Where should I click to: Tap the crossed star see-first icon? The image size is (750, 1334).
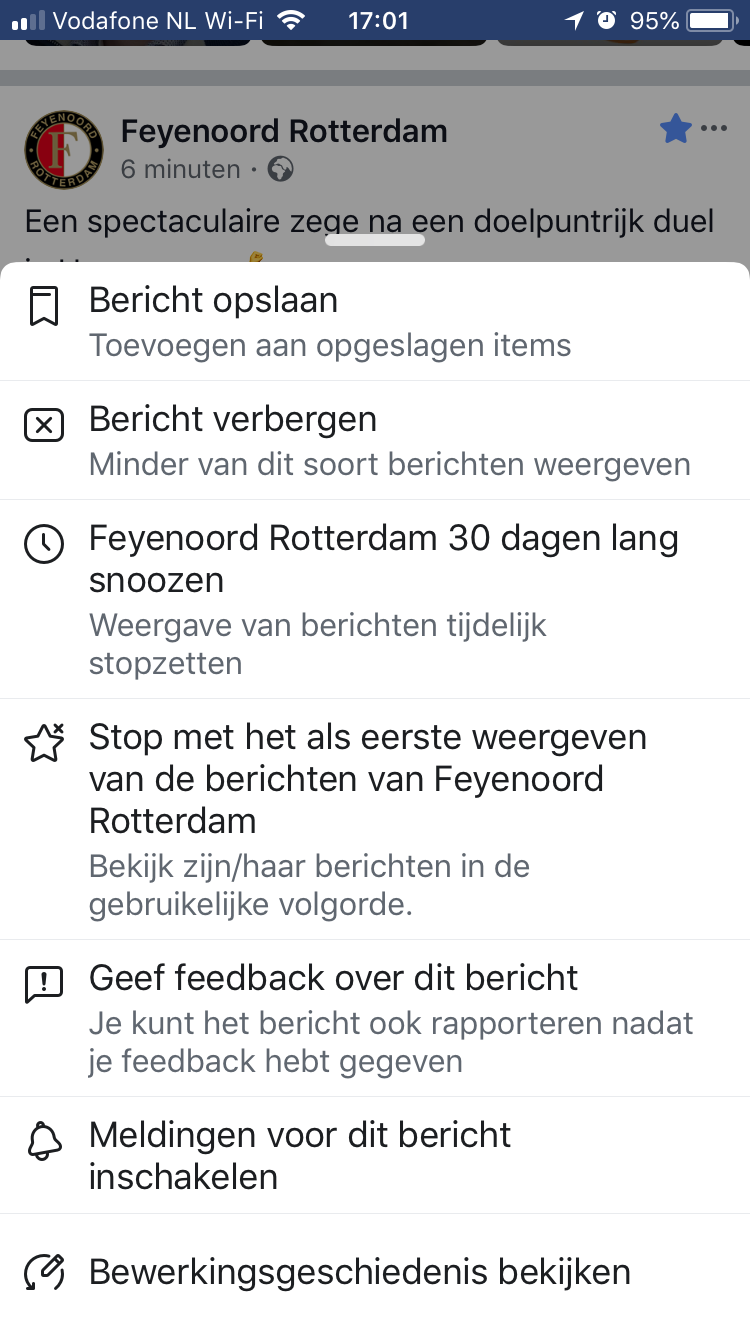(43, 743)
